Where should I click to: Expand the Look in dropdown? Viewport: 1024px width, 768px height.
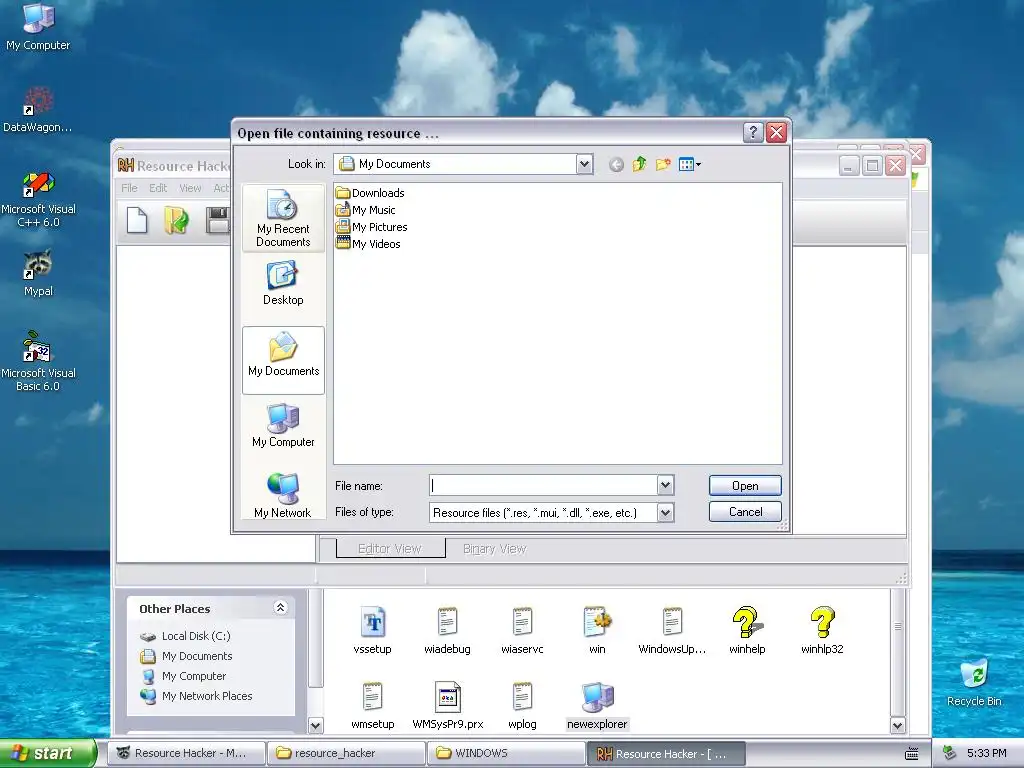(x=584, y=164)
